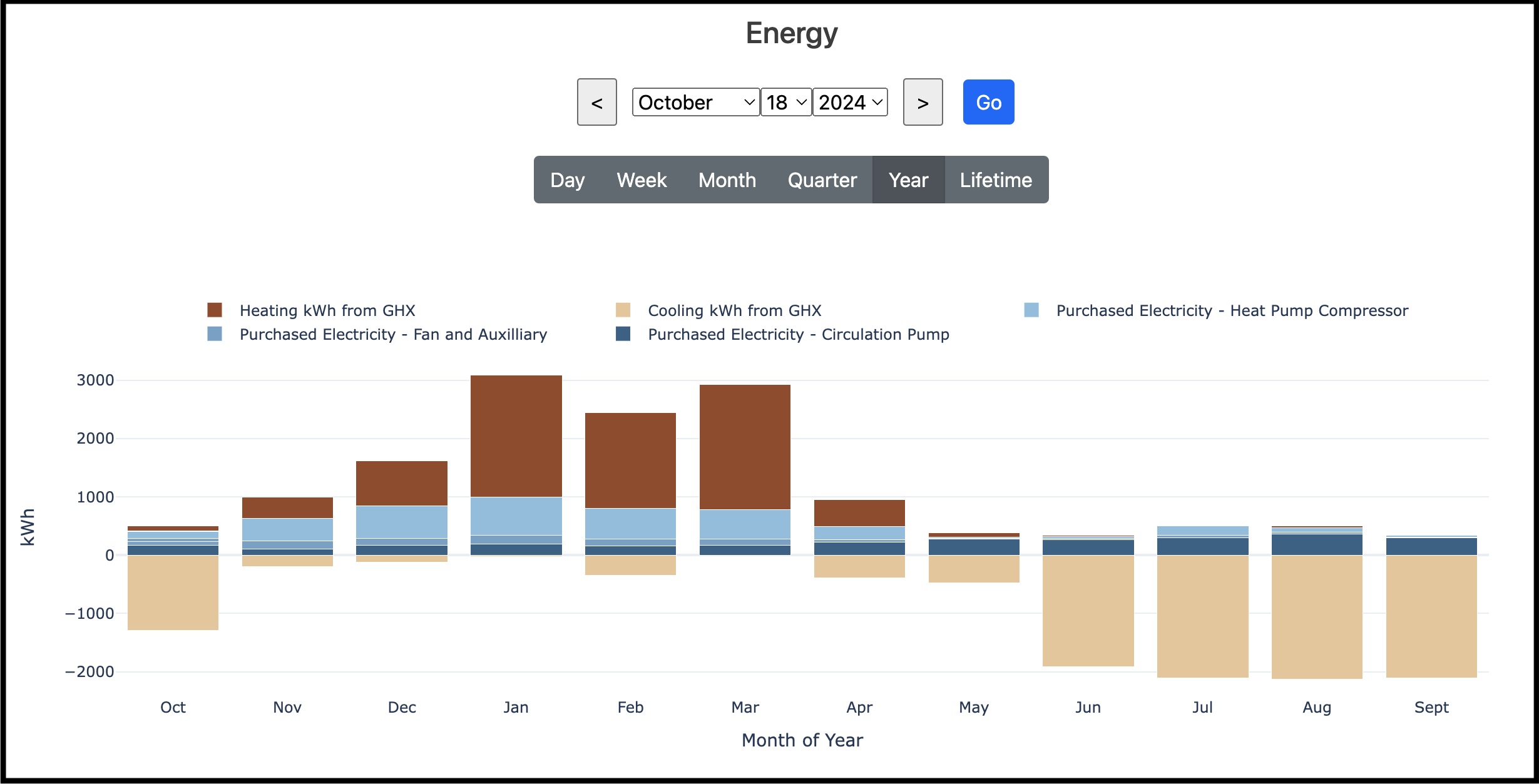The image size is (1539, 784).
Task: Toggle Heating kWh from GHX legend swatch
Action: click(215, 310)
